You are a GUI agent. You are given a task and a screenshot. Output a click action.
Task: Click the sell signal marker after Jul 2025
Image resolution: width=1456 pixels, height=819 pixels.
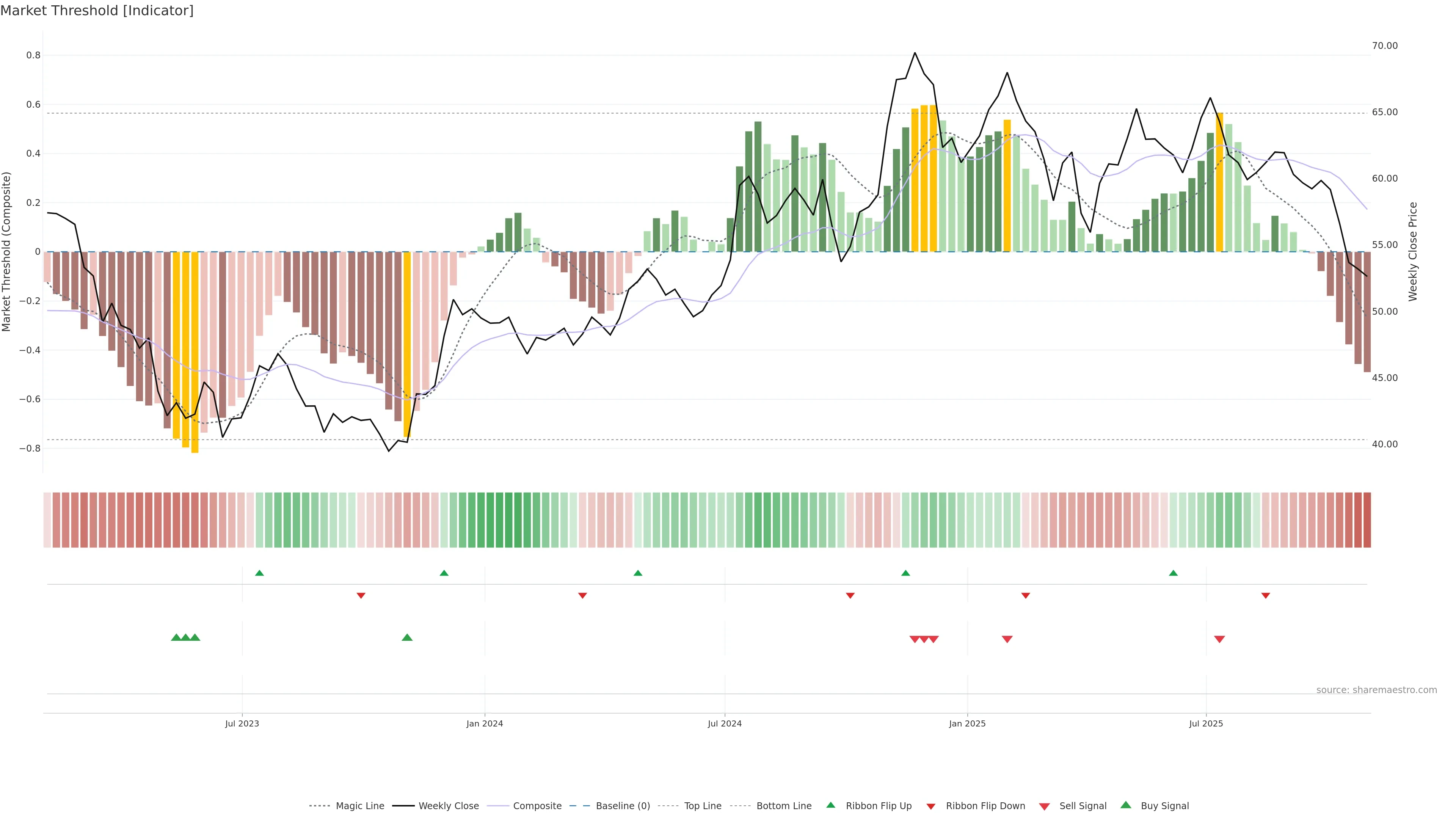1219,639
